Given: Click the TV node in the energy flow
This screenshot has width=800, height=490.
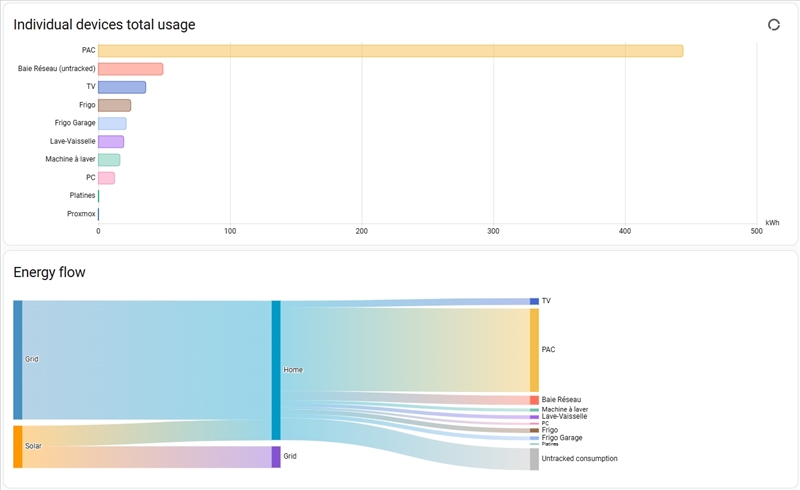Looking at the screenshot, I should pos(534,301).
